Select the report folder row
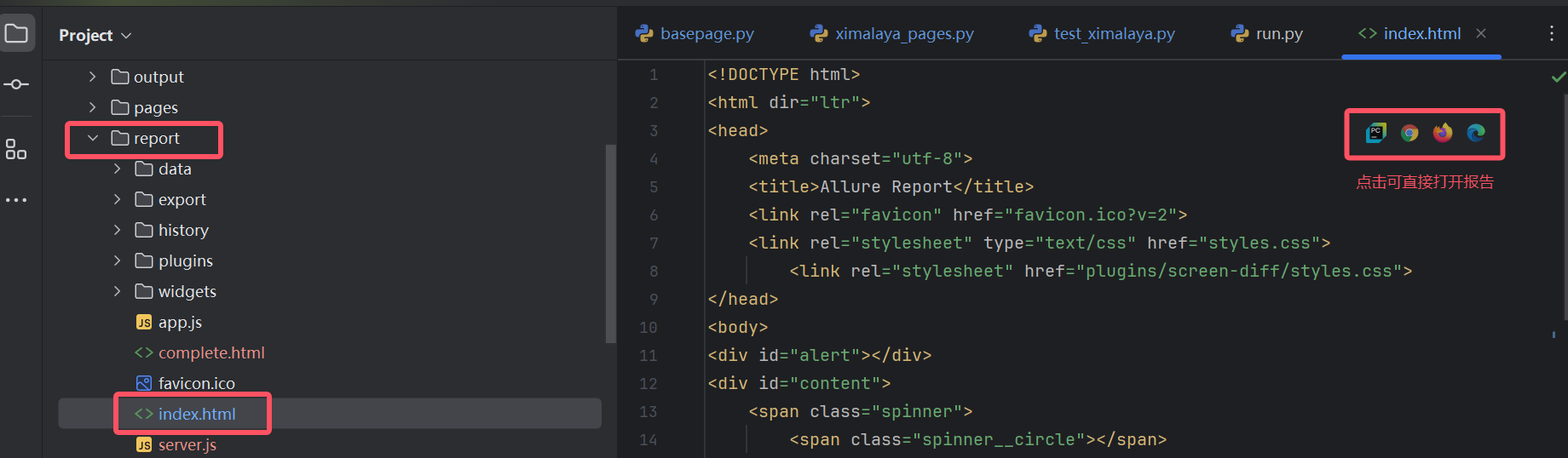1568x458 pixels. (330, 138)
